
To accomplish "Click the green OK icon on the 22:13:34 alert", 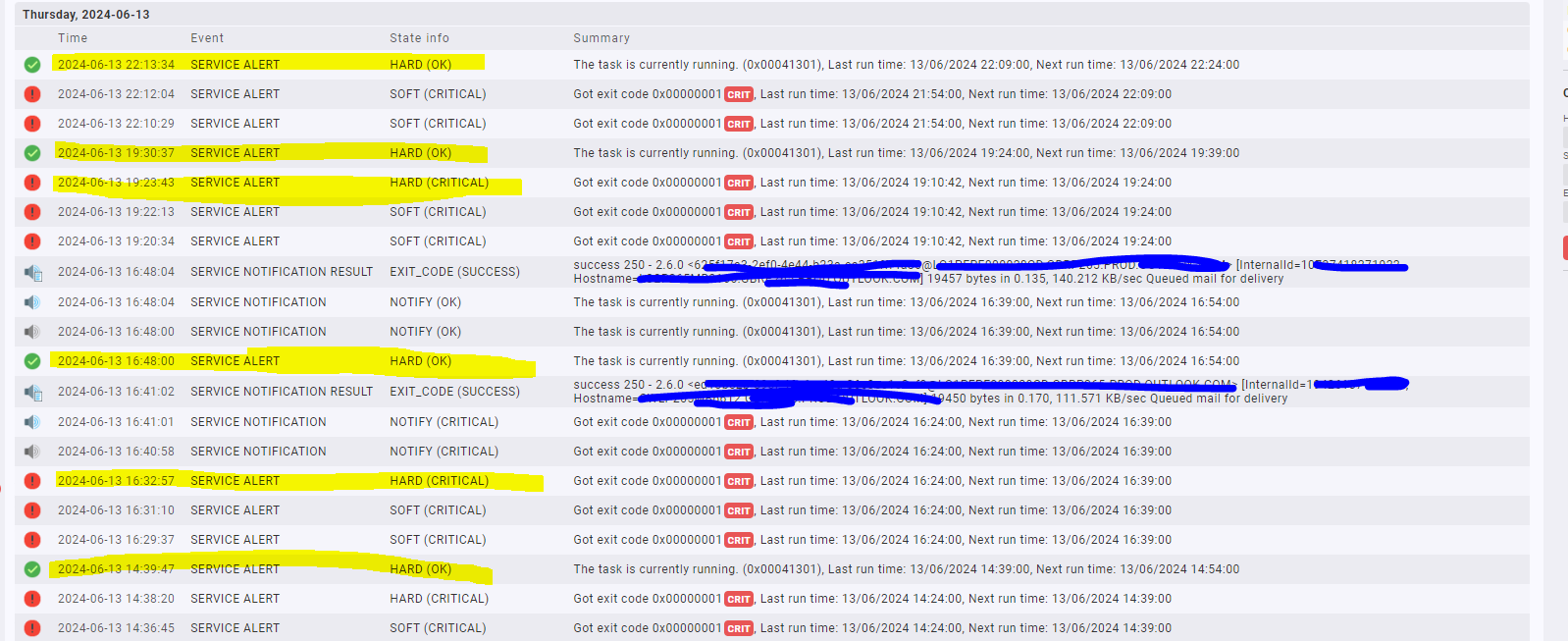I will point(32,65).
